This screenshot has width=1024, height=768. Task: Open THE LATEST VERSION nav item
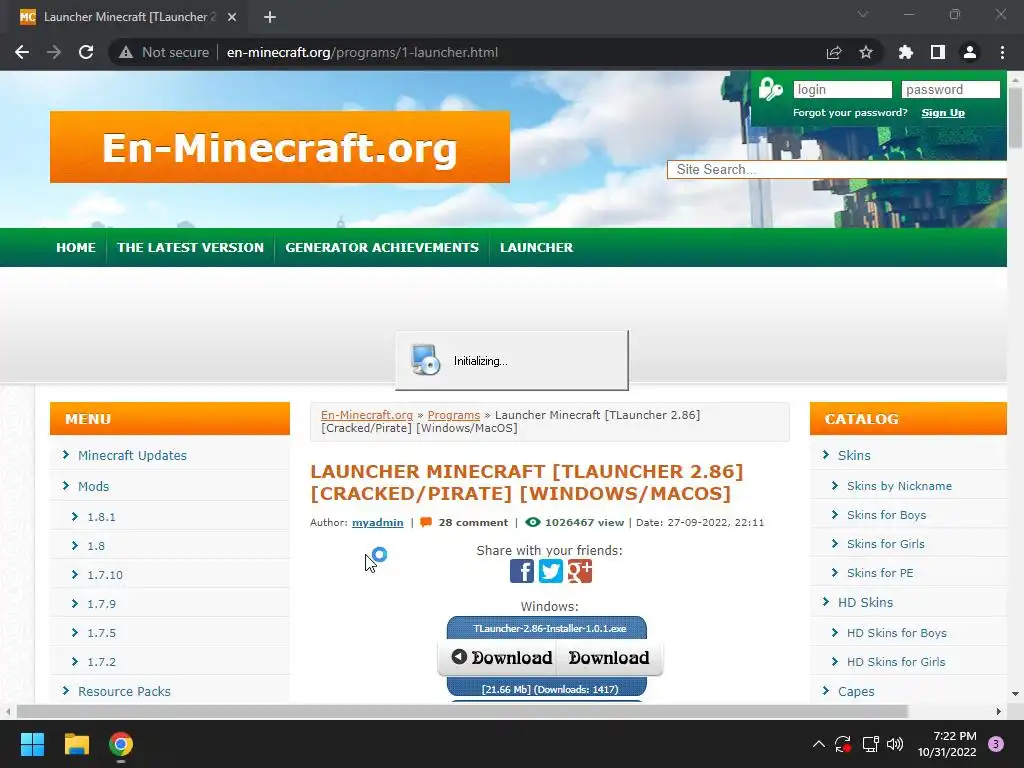(x=190, y=248)
